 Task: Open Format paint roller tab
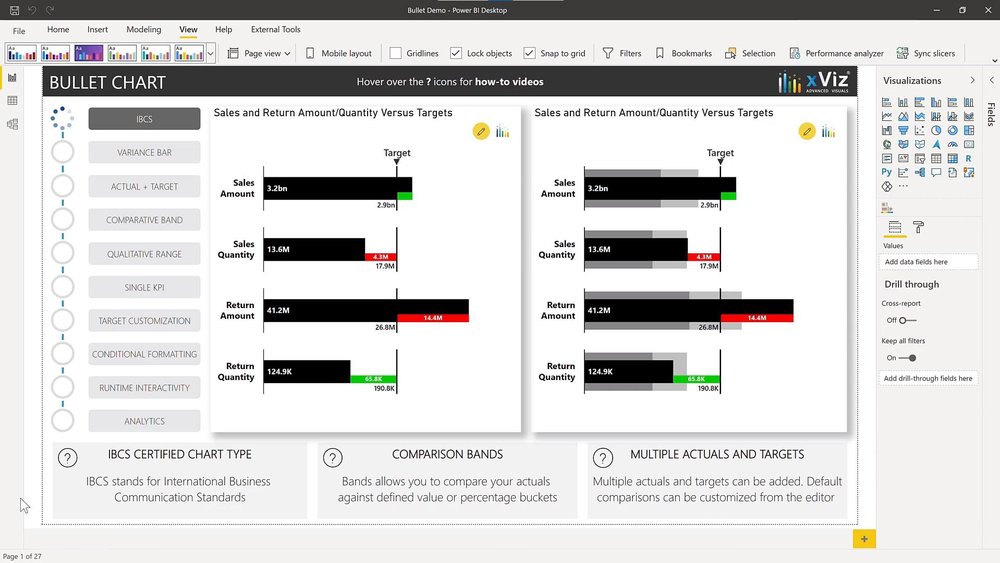[918, 227]
